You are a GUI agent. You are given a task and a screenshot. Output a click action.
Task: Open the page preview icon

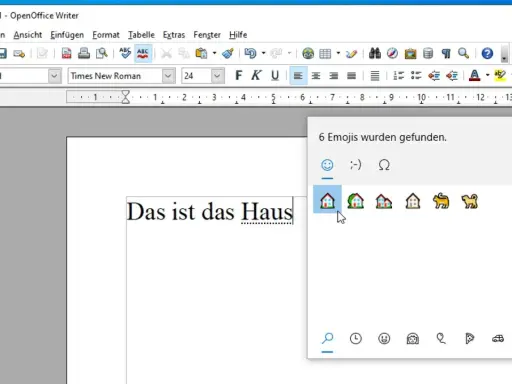tap(102, 53)
